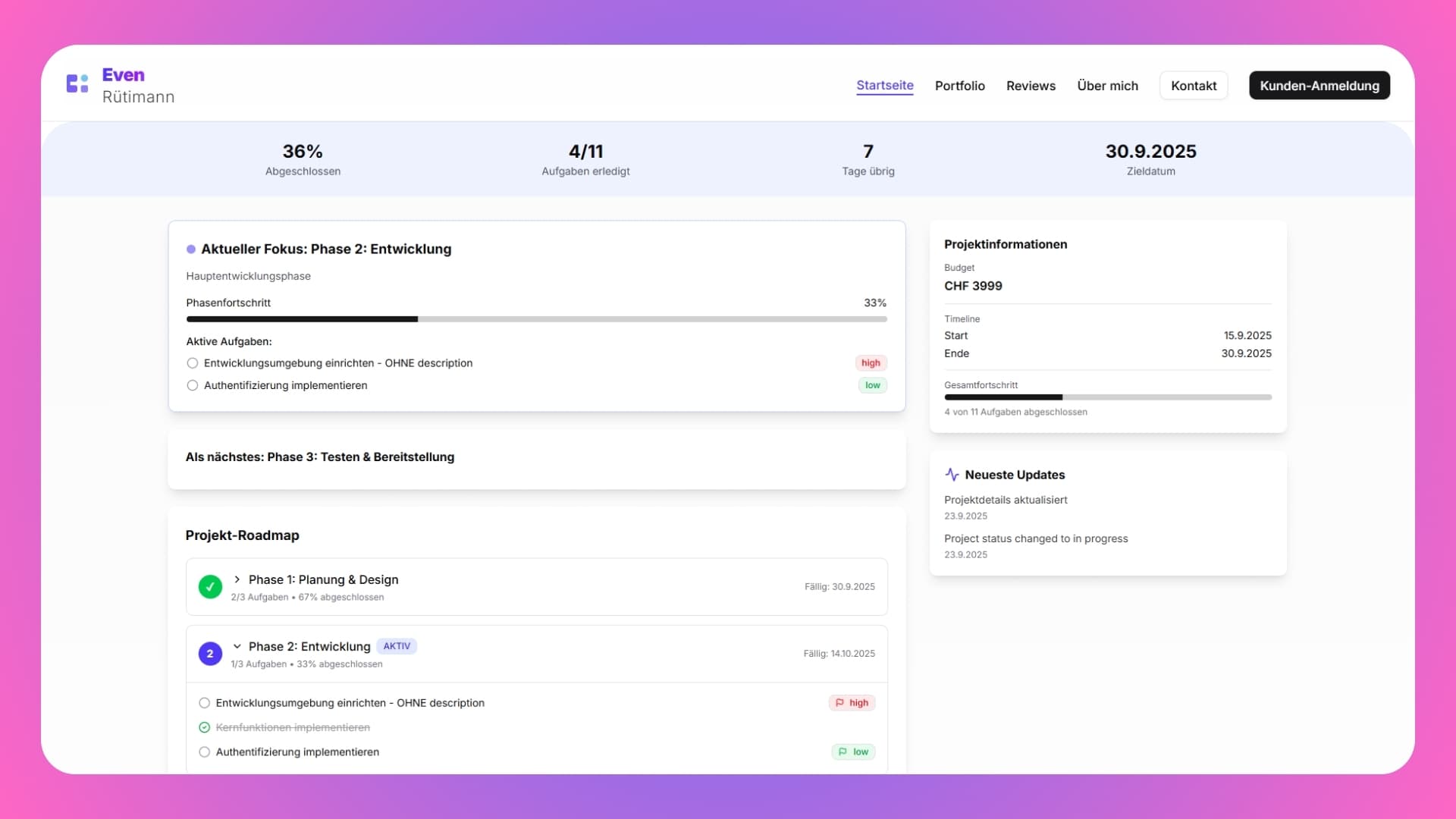Screen dimensions: 1456x819
Task: Collapse Phase 2: Entwicklung
Action: 237,646
